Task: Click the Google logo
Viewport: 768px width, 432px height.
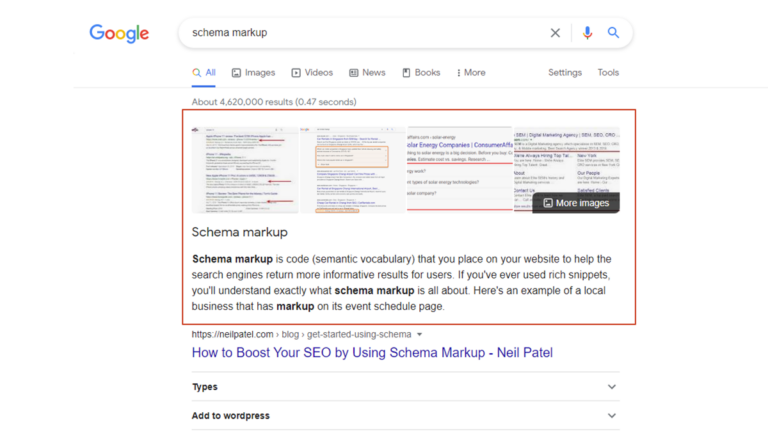Action: click(x=119, y=33)
